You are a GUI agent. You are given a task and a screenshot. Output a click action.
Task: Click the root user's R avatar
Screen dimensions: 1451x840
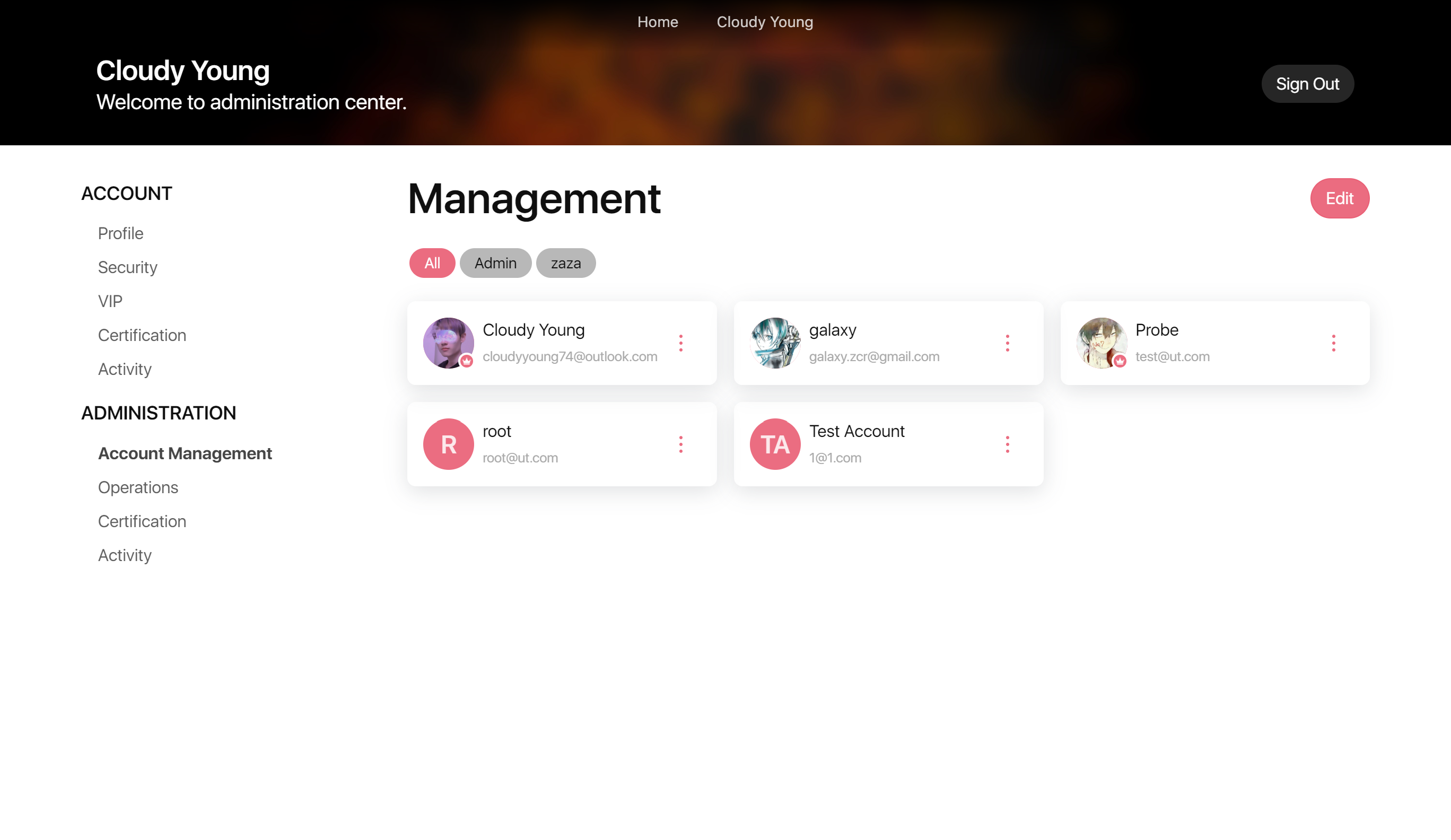point(448,444)
